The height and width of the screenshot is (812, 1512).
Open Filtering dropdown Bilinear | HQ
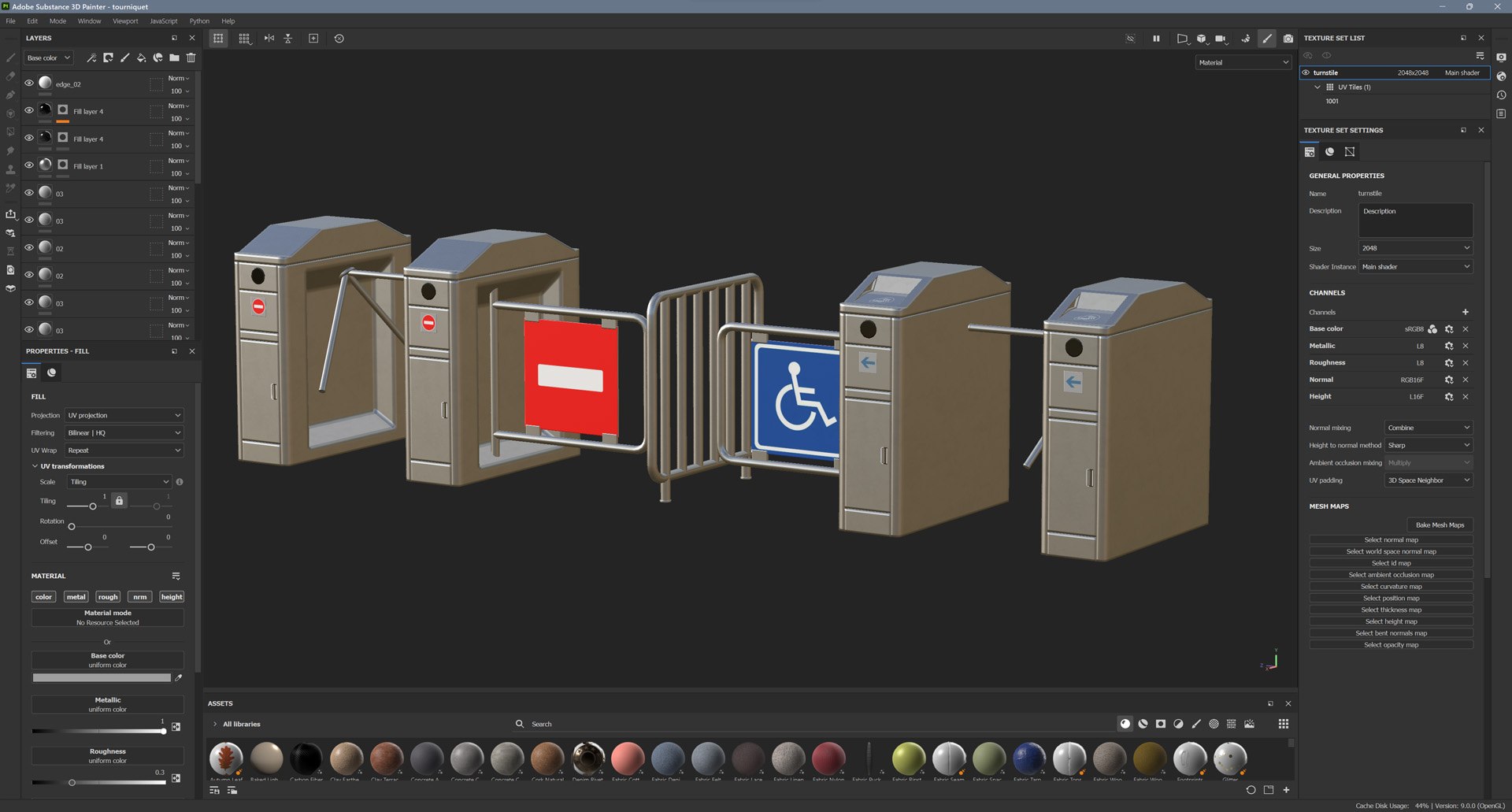pyautogui.click(x=124, y=432)
